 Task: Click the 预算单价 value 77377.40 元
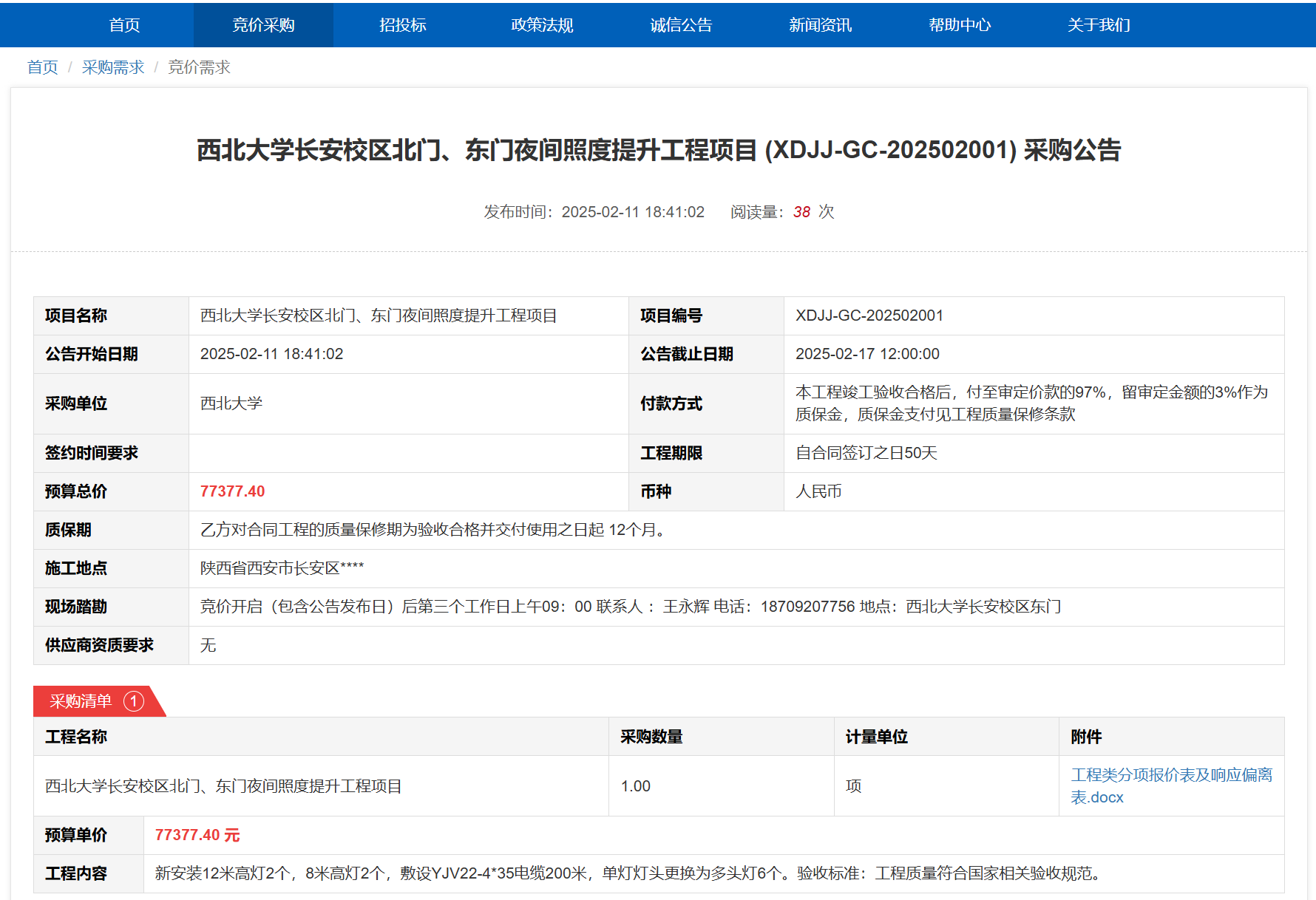(x=197, y=835)
